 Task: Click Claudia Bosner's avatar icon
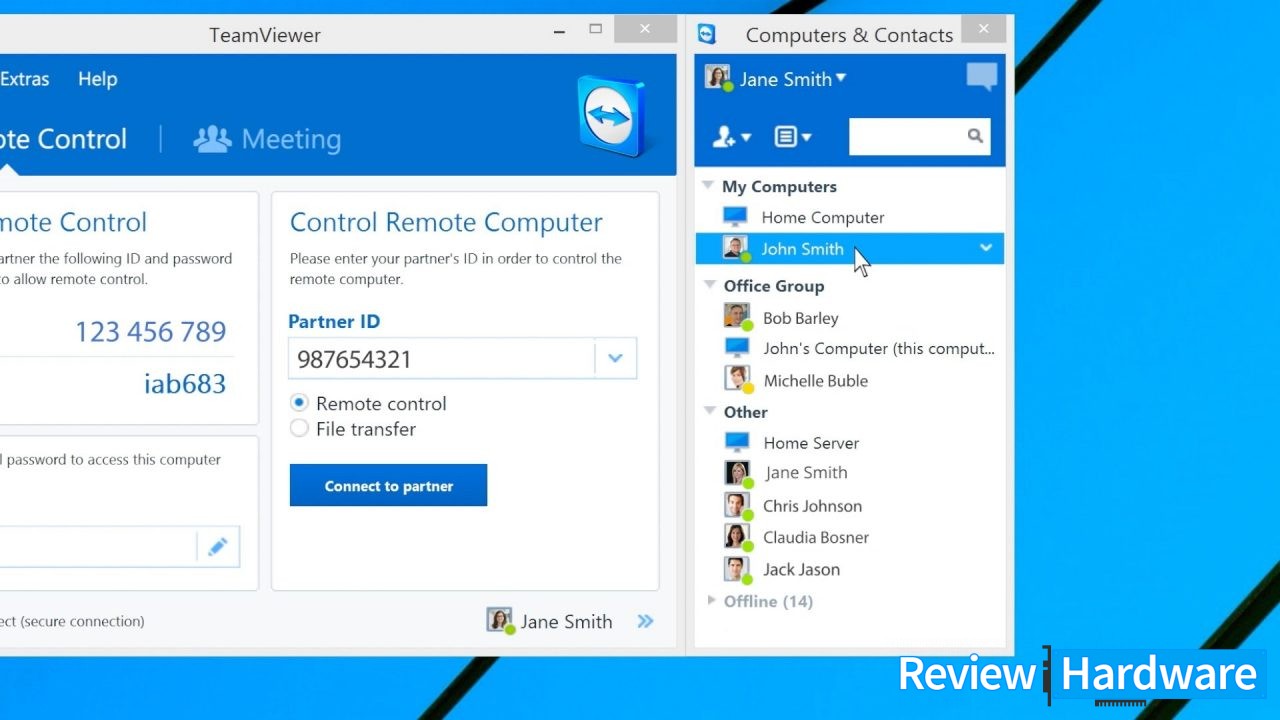coord(738,537)
